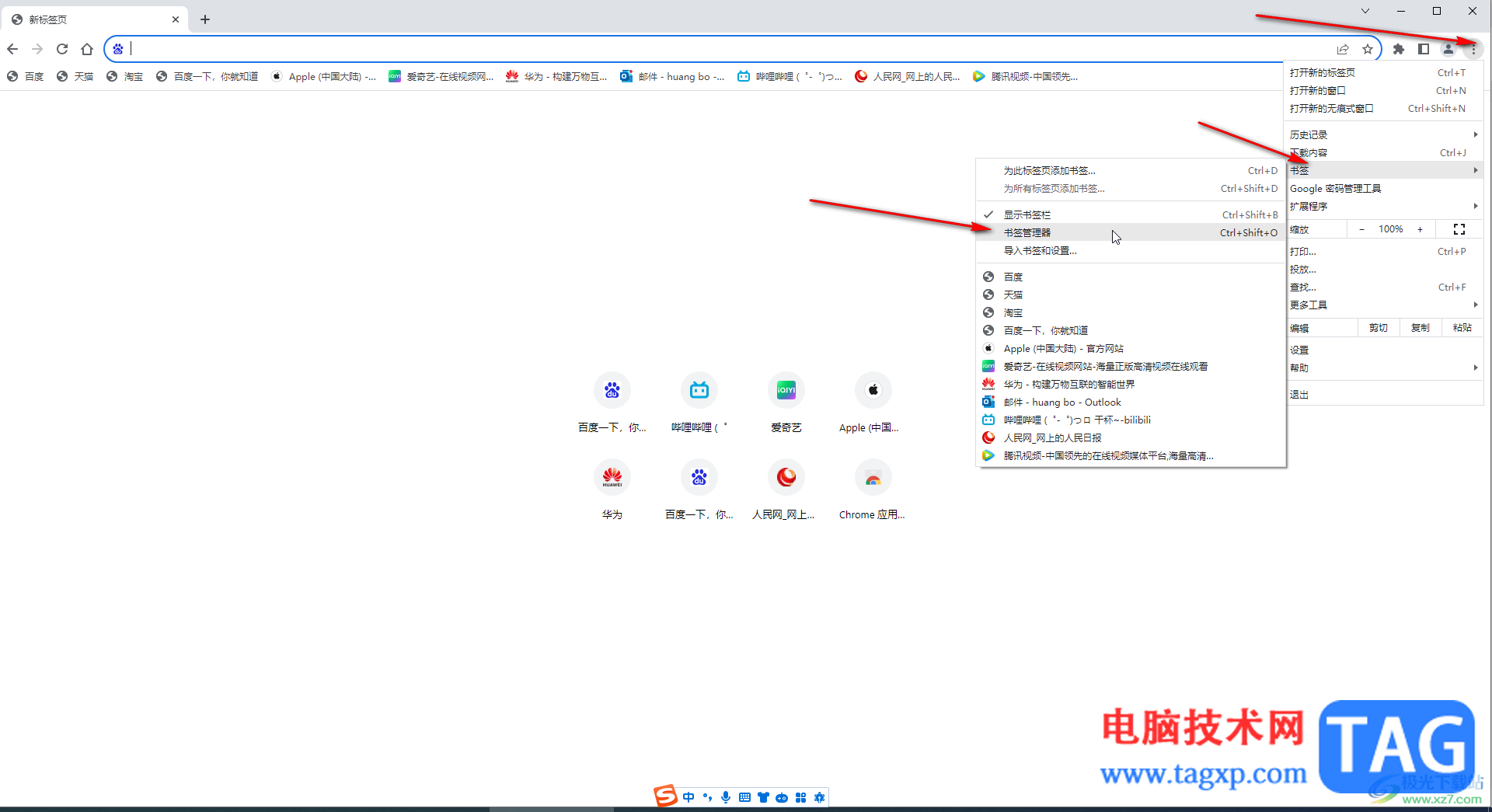Select 投放 menu item
This screenshot has width=1492, height=812.
coord(1383,269)
